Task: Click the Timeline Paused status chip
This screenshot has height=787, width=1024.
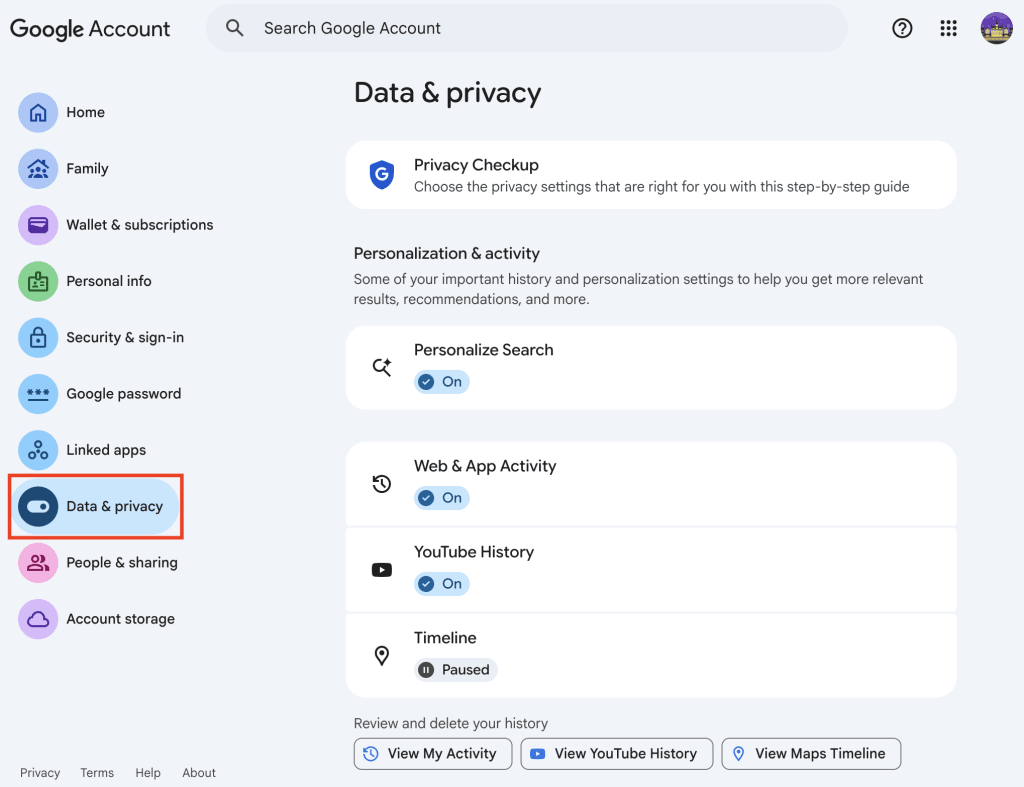Action: point(455,669)
